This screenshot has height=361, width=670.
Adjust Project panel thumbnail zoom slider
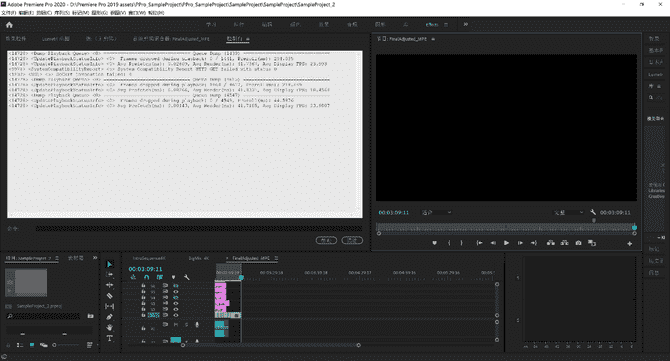(66, 345)
